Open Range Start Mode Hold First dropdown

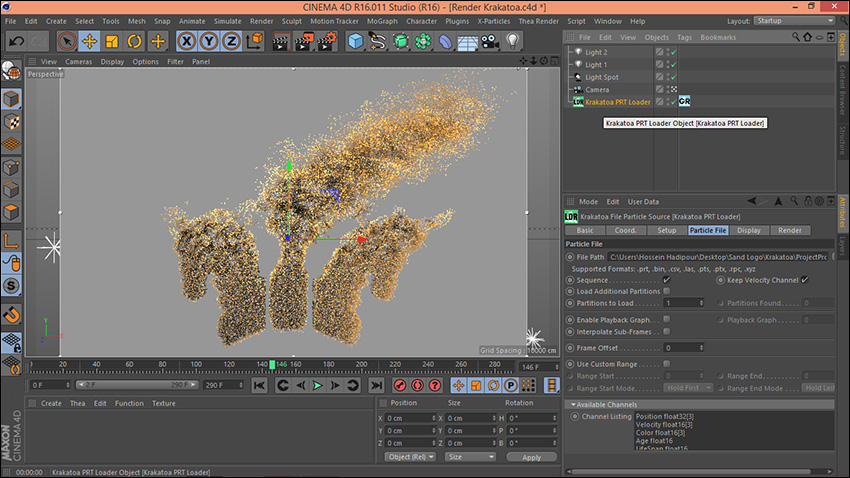688,388
